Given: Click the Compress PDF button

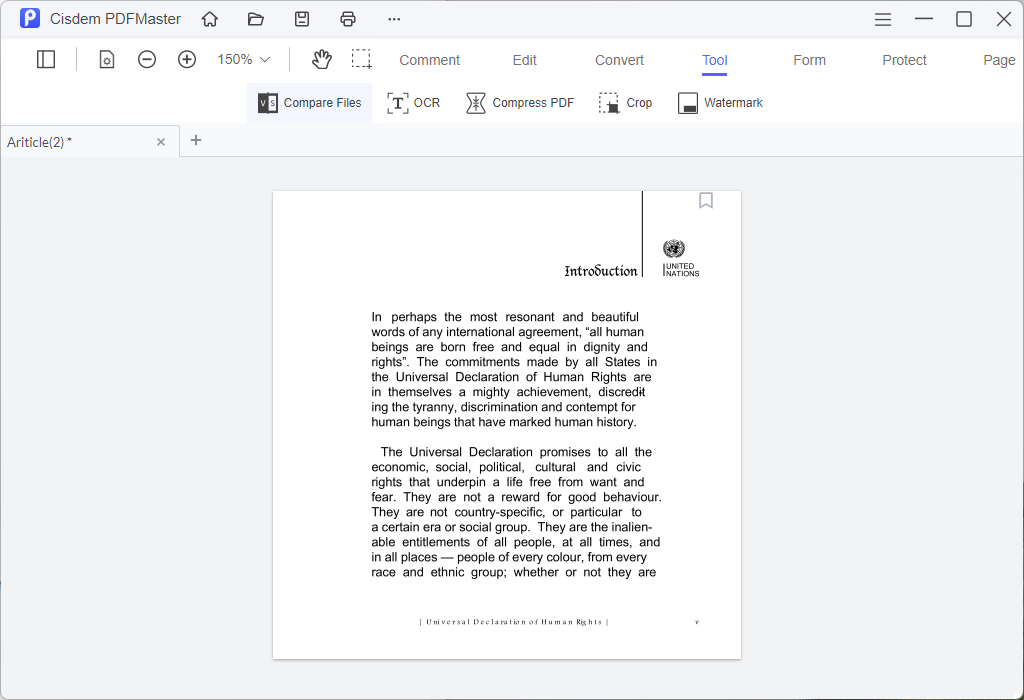Looking at the screenshot, I should (520, 103).
